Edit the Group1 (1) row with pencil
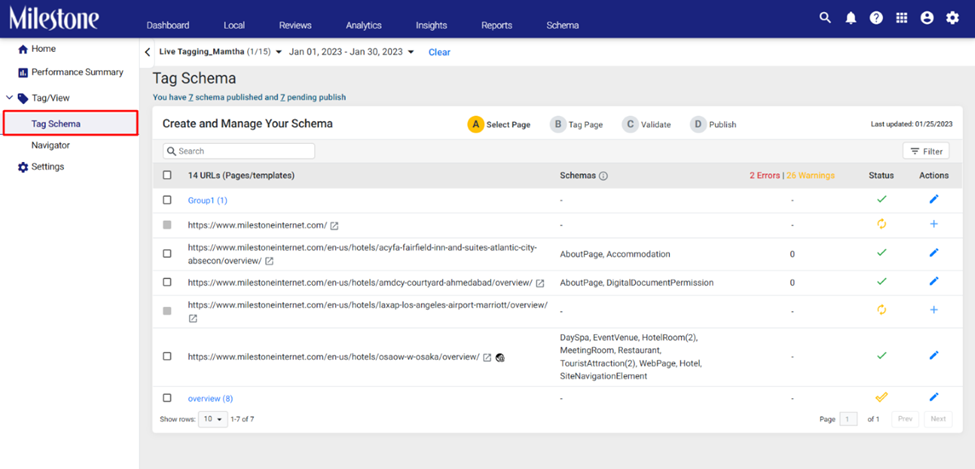The height and width of the screenshot is (469, 975). point(933,199)
